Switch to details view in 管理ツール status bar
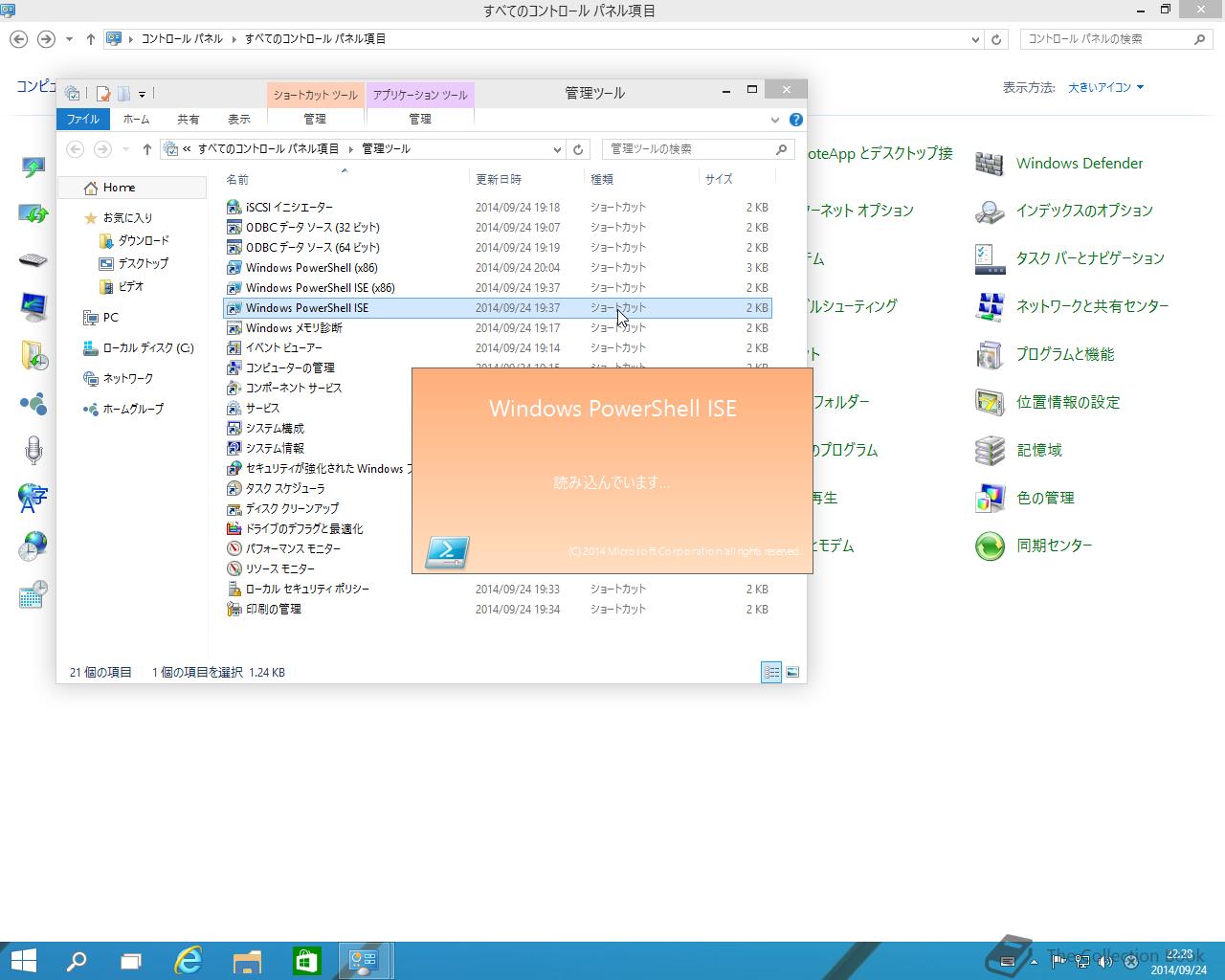 pyautogui.click(x=771, y=672)
